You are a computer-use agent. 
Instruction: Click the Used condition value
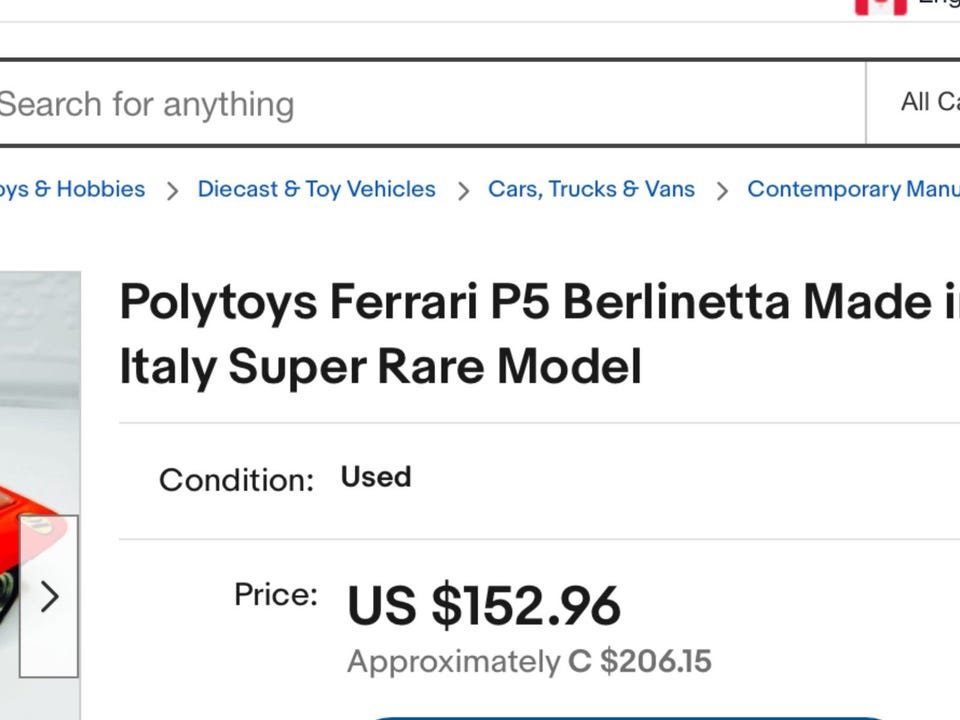coord(376,477)
